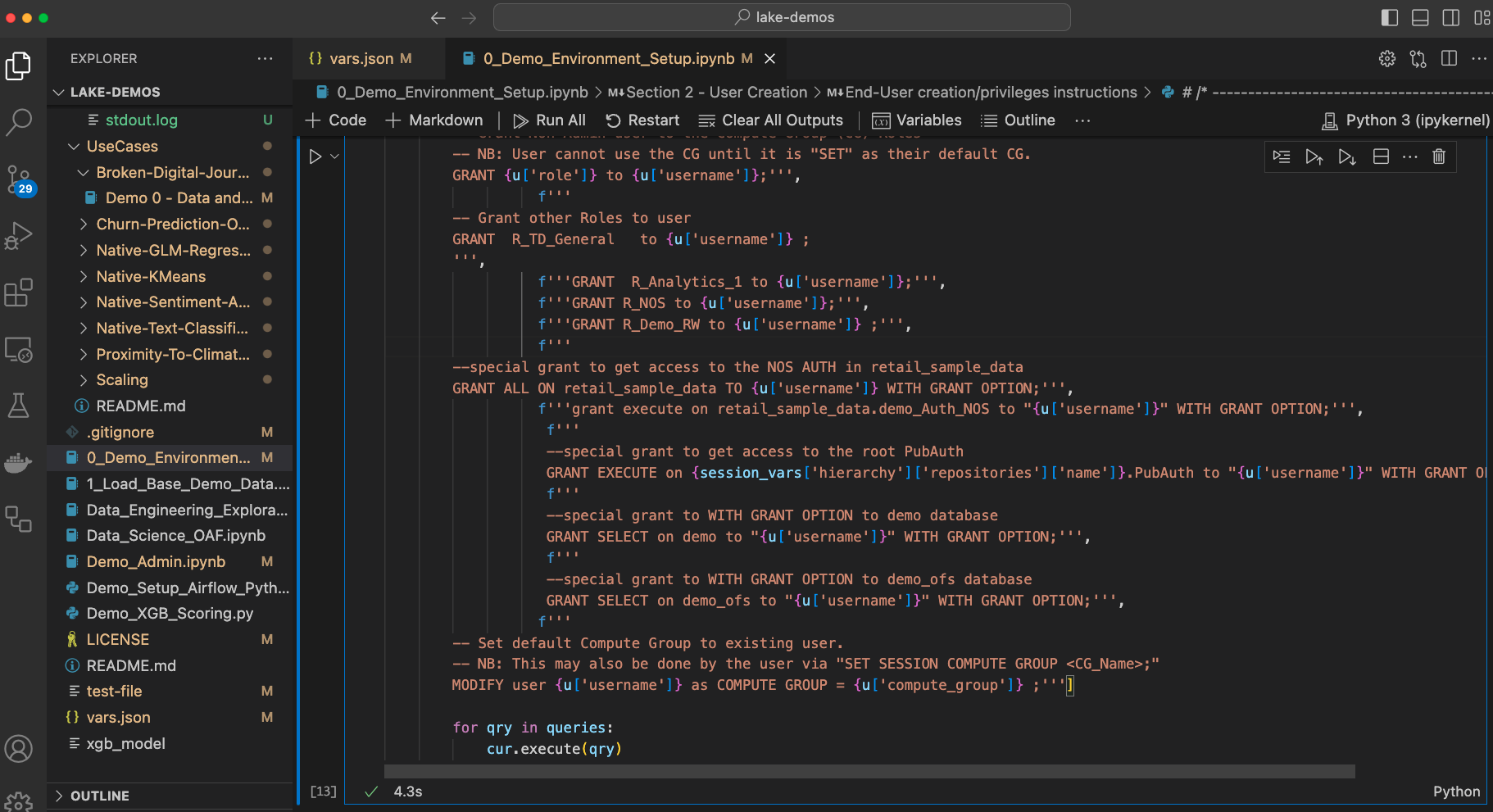Open the Search view in activity bar
Viewport: 1493px width, 812px height.
coord(18,122)
